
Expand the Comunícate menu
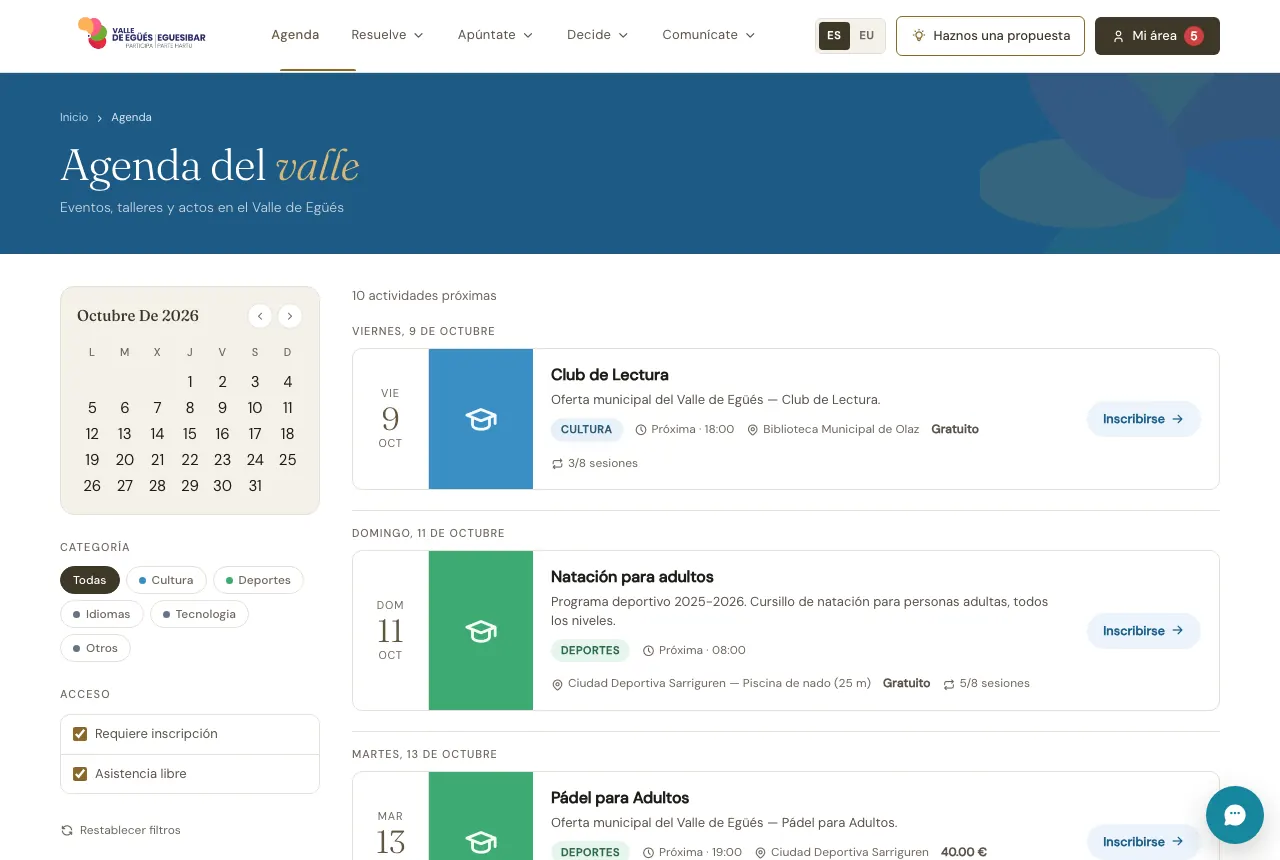(x=709, y=35)
